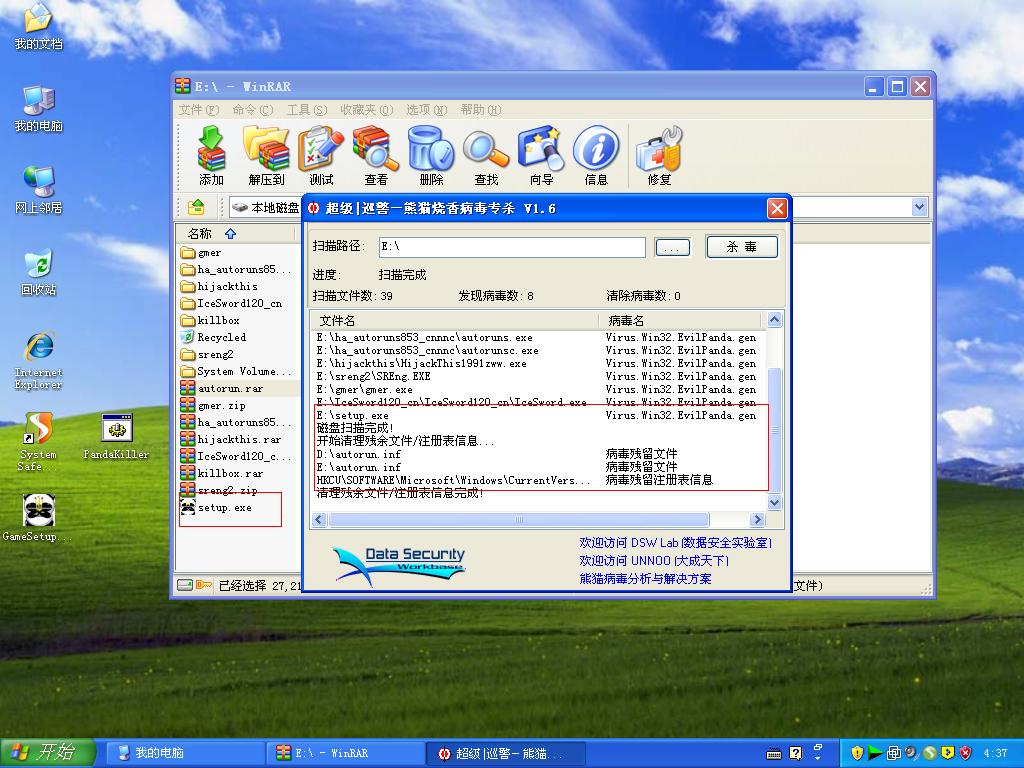Screen dimensions: 1024x768
Task: Sort results by 病毒名 column header
Action: 680,320
